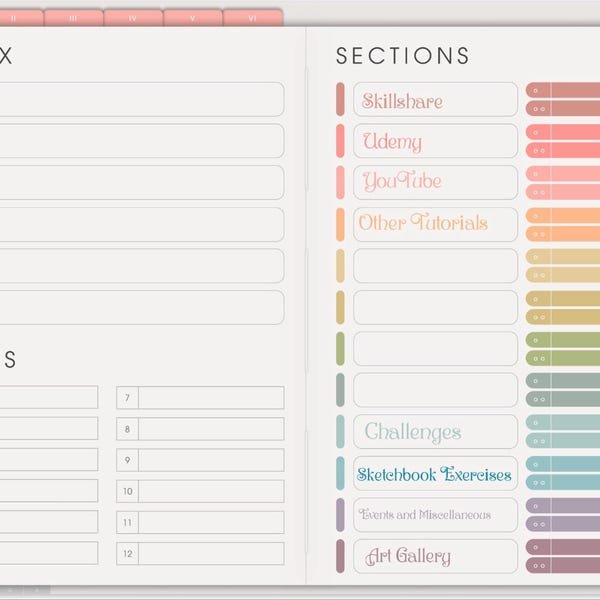Image resolution: width=600 pixels, height=600 pixels.
Task: Click the single-dot tab beside Skillshare
Action: [563, 90]
